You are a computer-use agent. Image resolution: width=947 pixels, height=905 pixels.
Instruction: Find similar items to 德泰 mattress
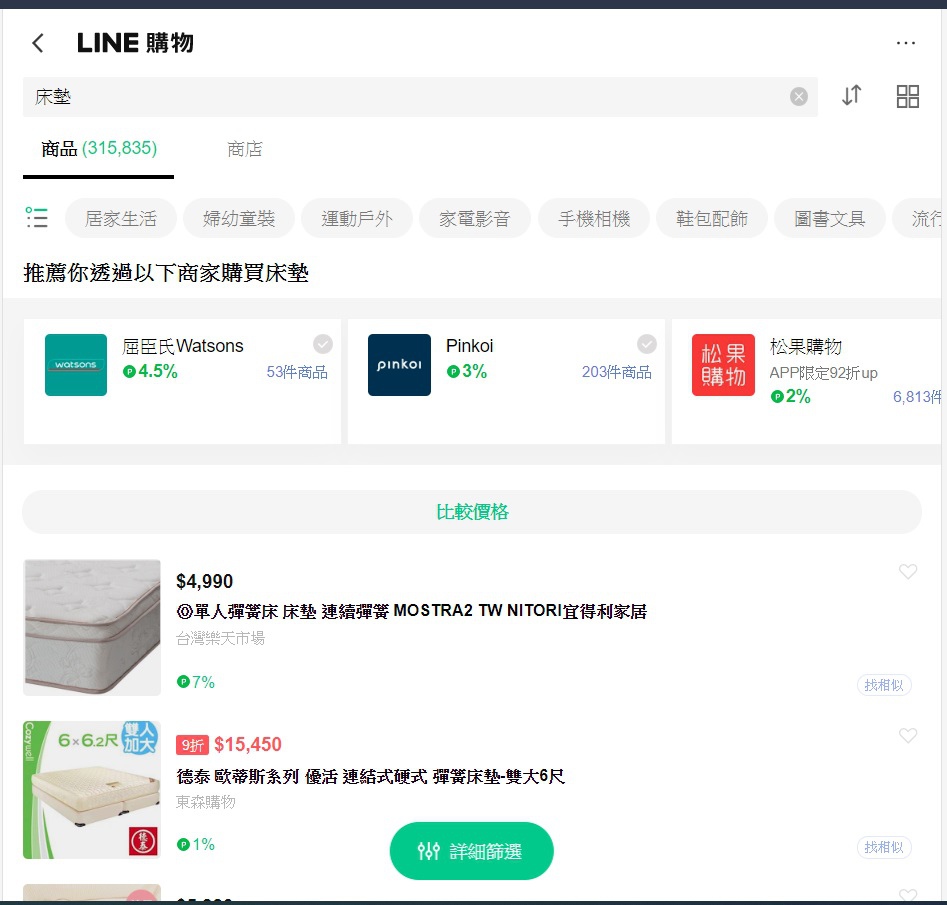pyautogui.click(x=884, y=847)
